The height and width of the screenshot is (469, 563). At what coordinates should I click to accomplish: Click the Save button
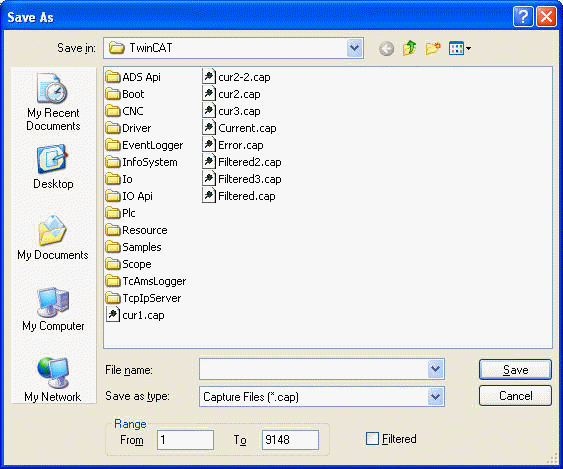[x=515, y=370]
